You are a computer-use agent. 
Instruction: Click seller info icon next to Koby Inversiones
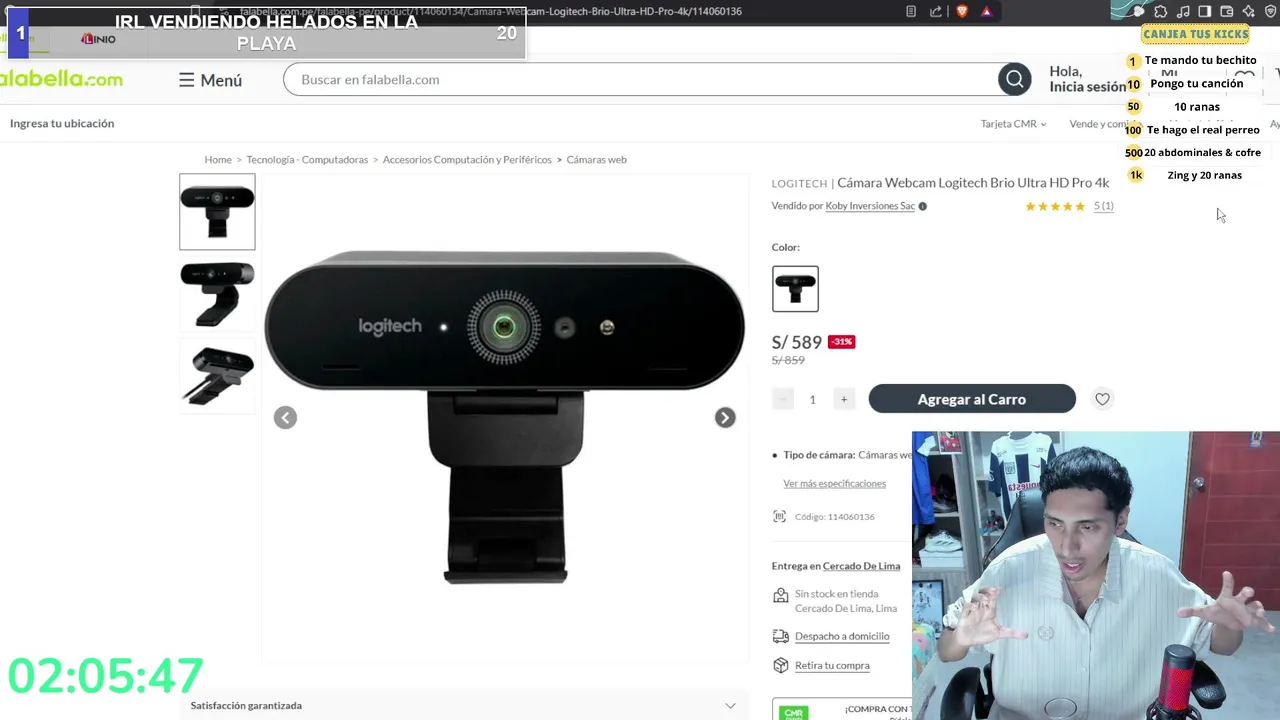click(x=922, y=206)
